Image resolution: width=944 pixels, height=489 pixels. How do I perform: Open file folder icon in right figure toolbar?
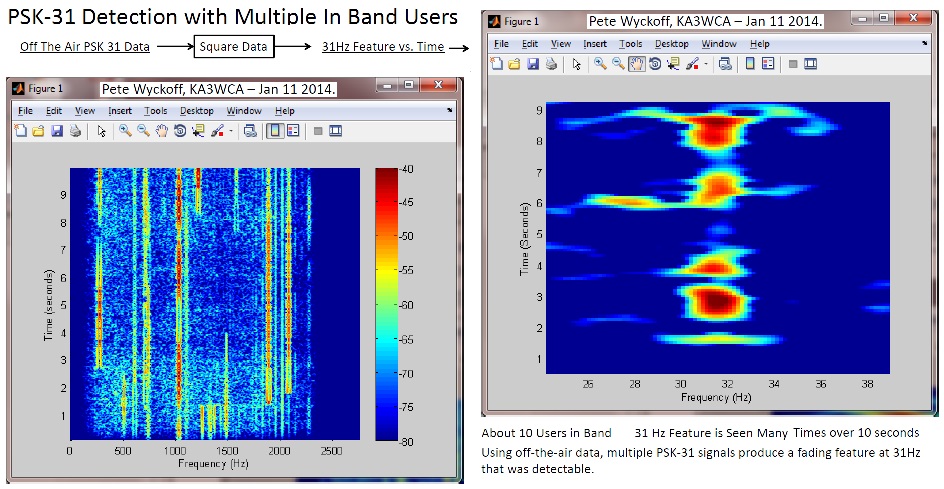[x=515, y=64]
